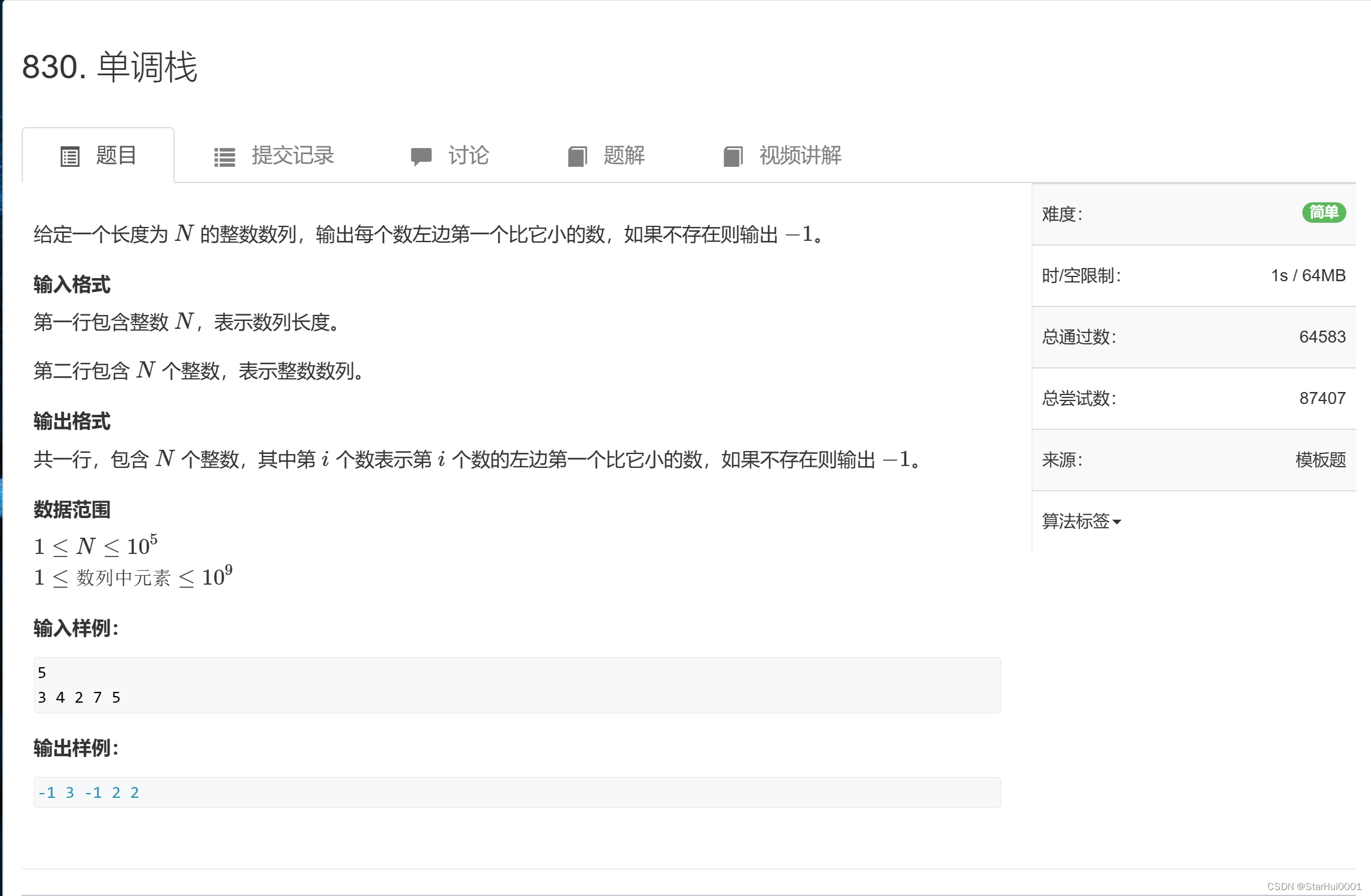Screen dimensions: 1371x896
Task: Click the output sample -1 3 -1 2 2
Action: point(88,792)
